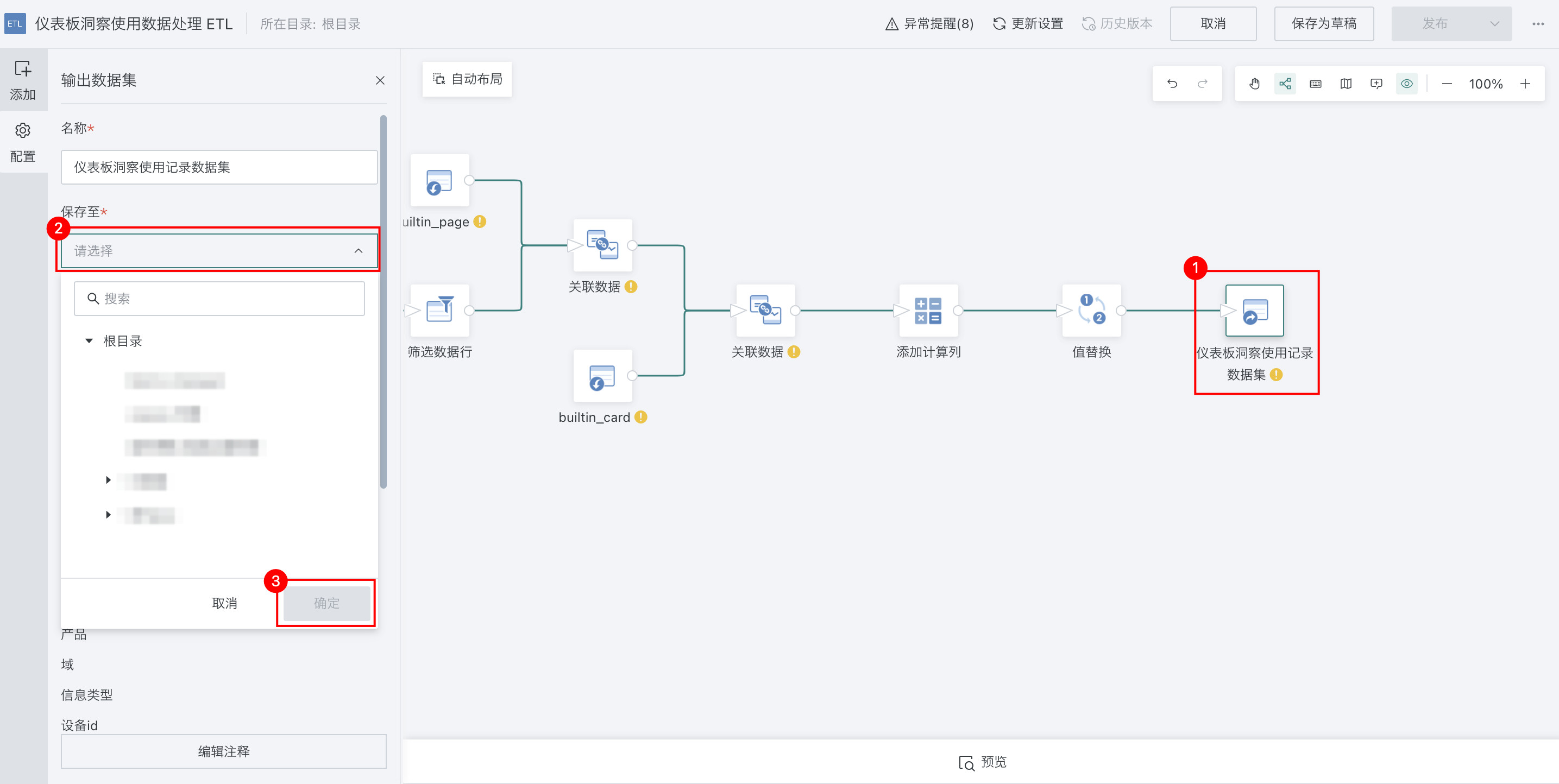Collapse the 根目录 tree node
The width and height of the screenshot is (1559, 784).
89,341
